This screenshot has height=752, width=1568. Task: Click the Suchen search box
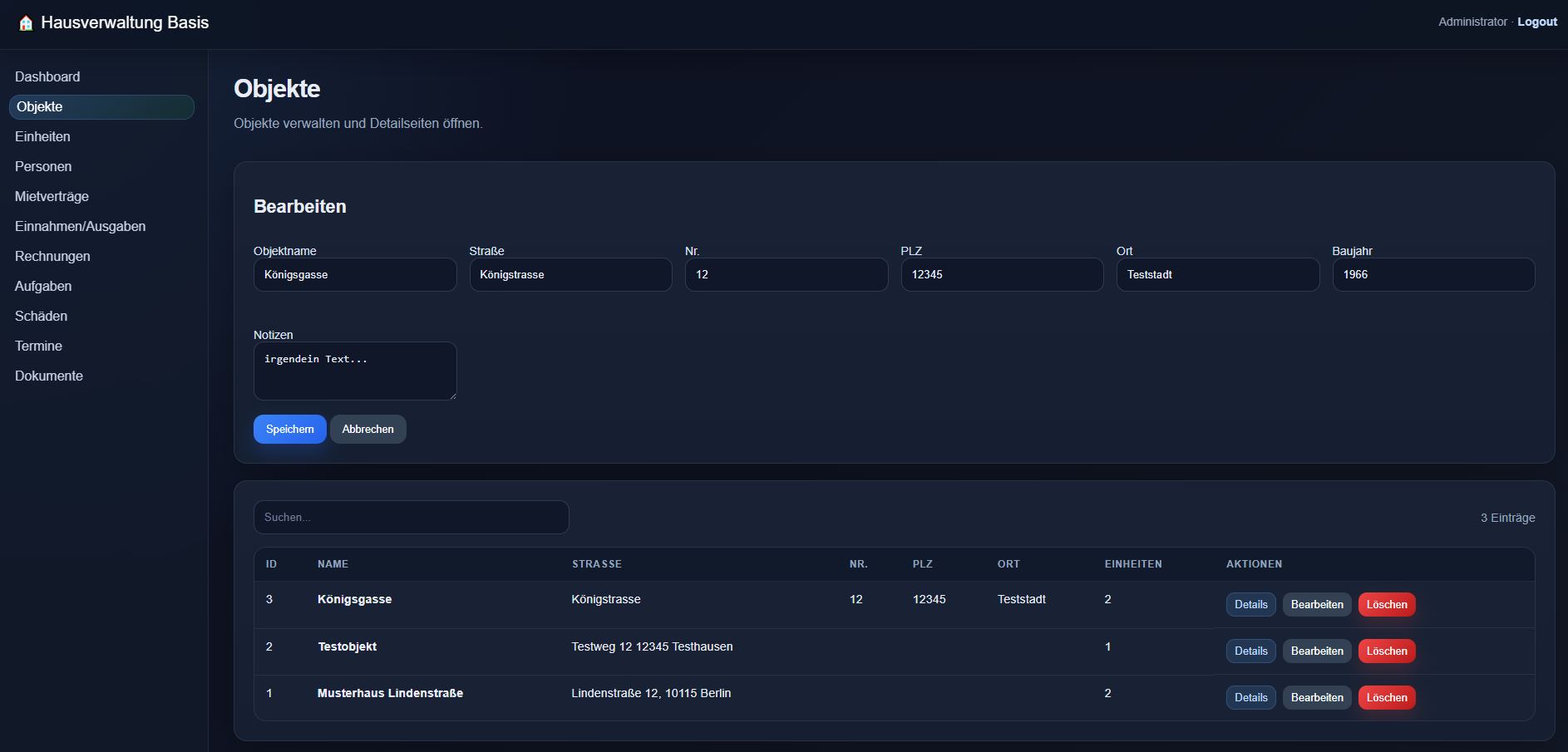coord(412,517)
